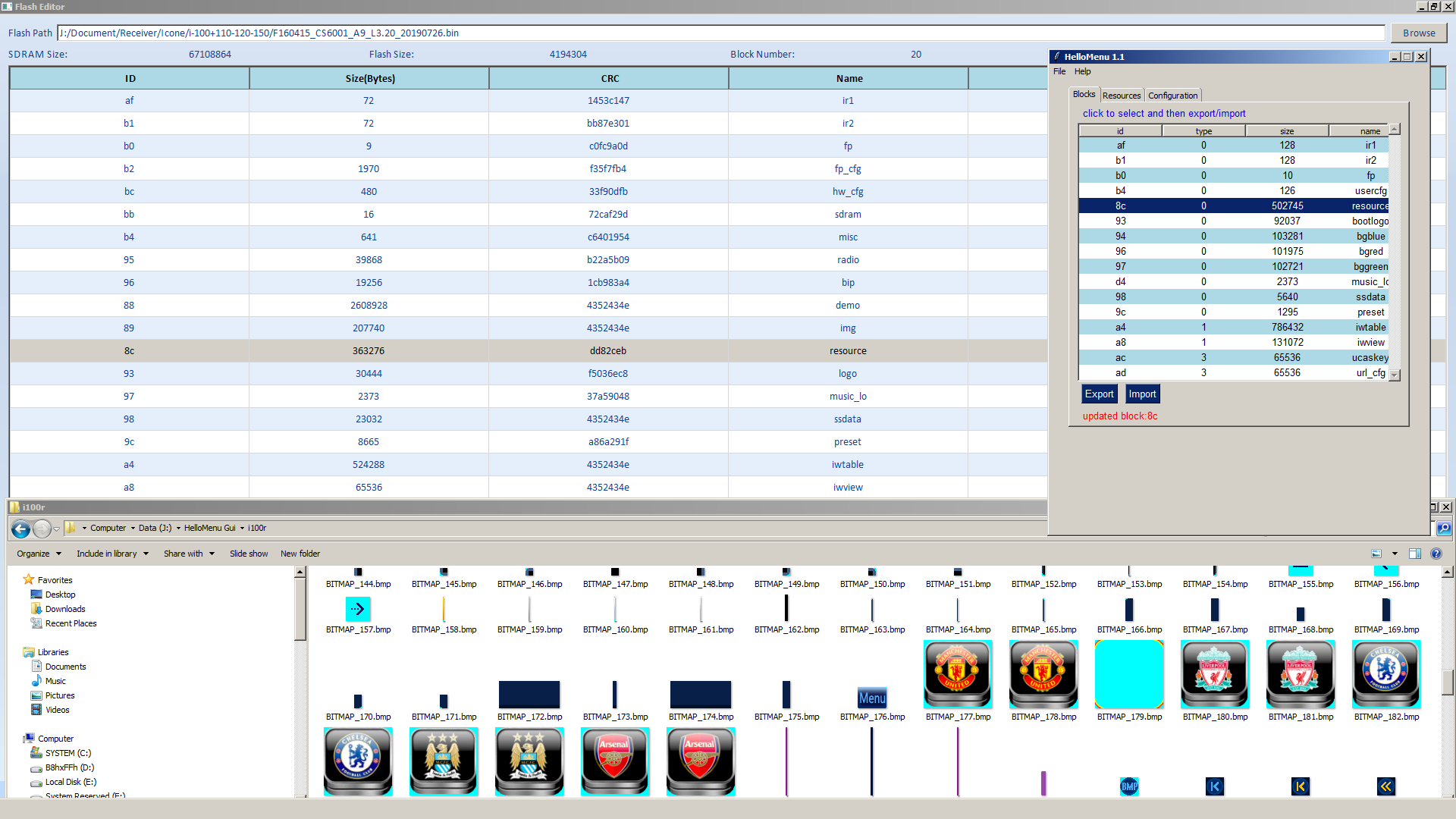Click the CRC column header in Flash Editor
Image resolution: width=1456 pixels, height=819 pixels.
pos(609,78)
